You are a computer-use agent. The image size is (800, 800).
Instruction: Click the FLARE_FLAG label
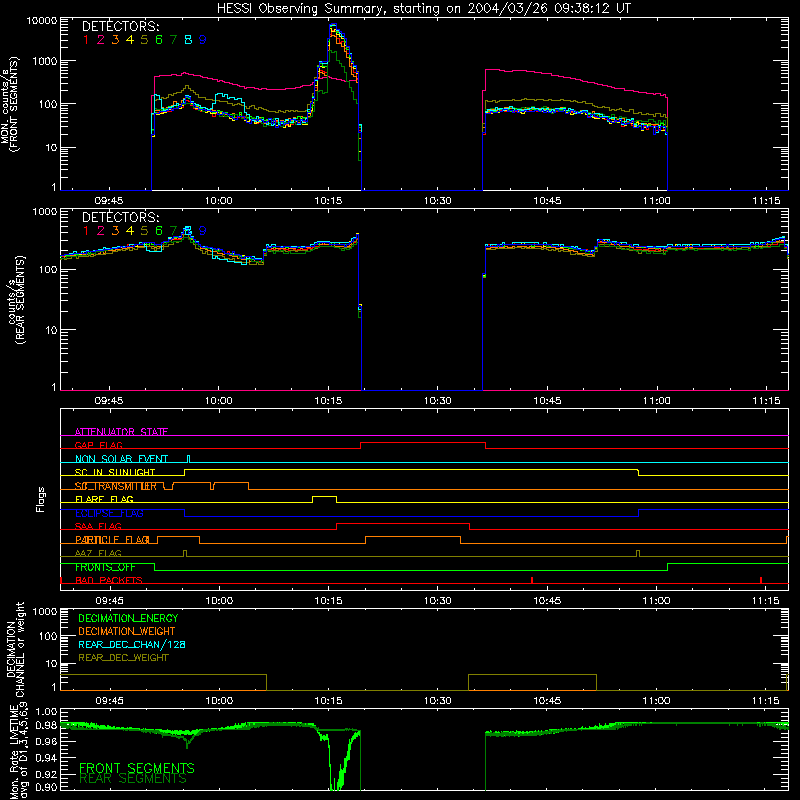pos(104,499)
